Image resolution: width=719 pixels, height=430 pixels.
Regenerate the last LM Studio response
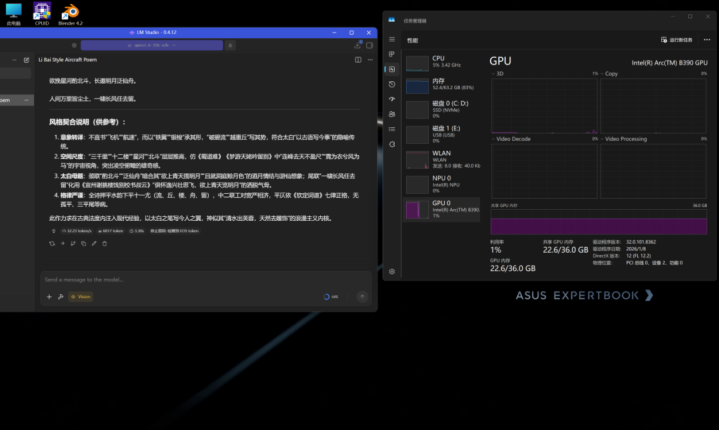52,243
